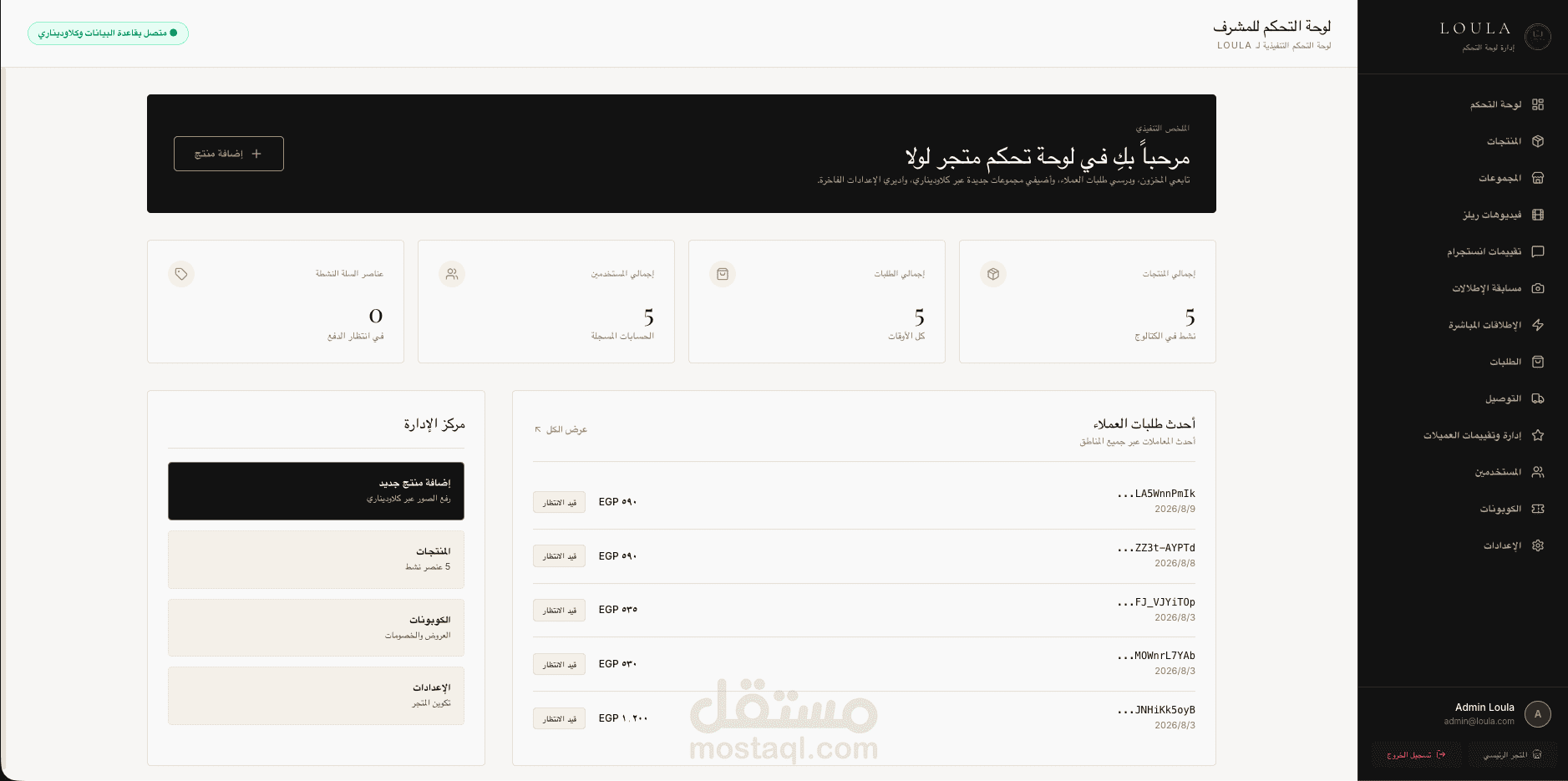Open التوصيل in the sidebar menu
This screenshot has height=781, width=1568.
tap(1463, 398)
